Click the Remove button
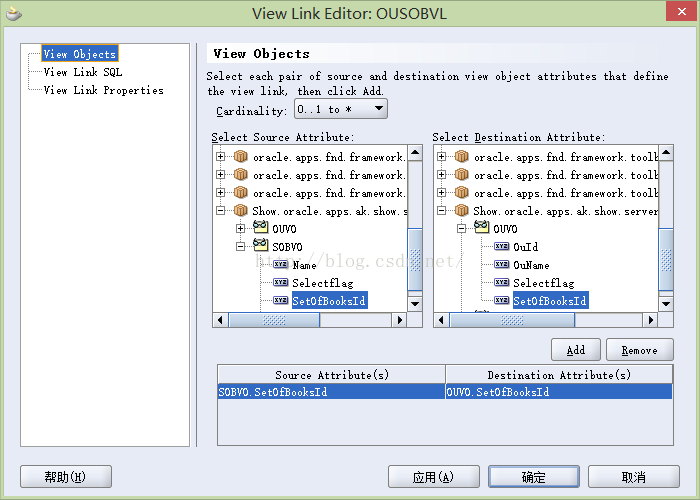Viewport: 700px width, 500px height. 640,350
